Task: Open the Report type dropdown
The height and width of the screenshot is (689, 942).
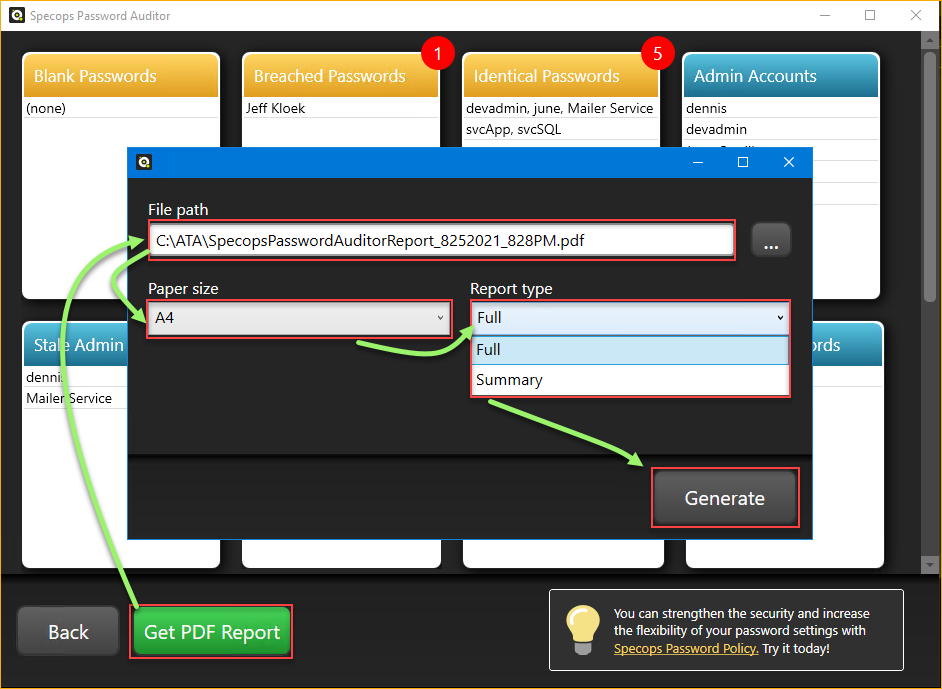Action: click(630, 318)
